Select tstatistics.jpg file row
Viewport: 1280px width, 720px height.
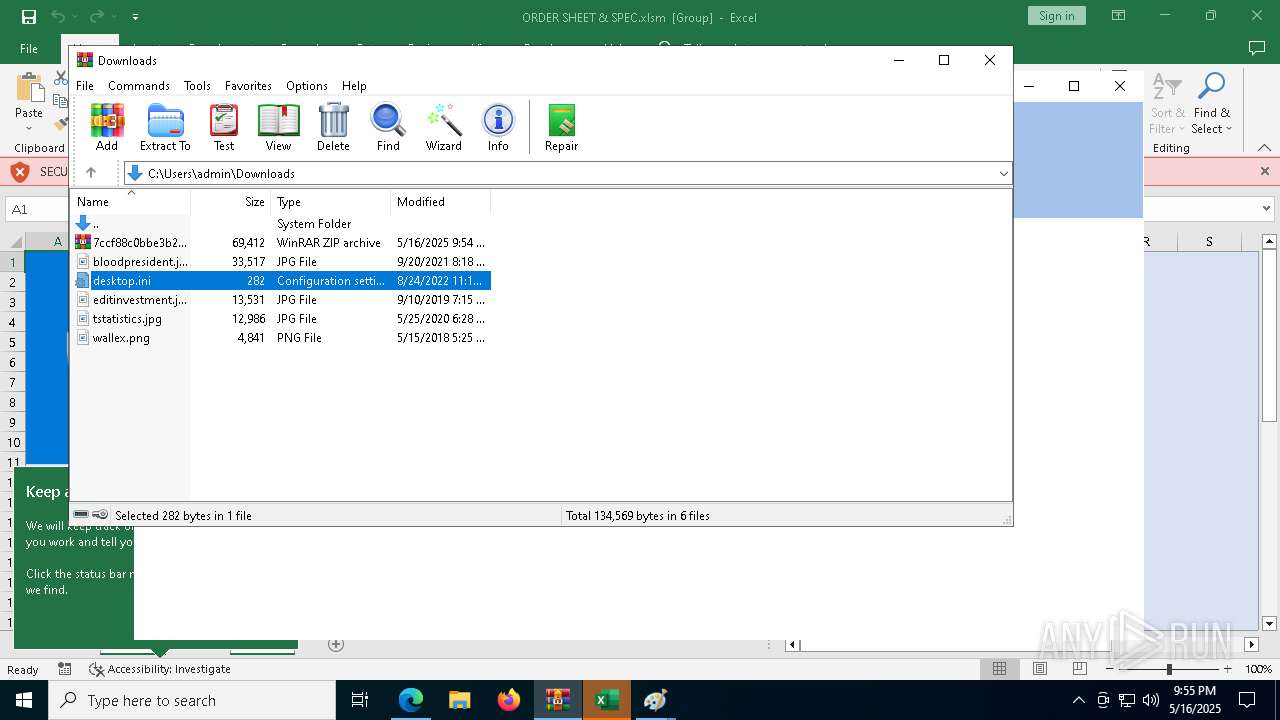tap(281, 319)
